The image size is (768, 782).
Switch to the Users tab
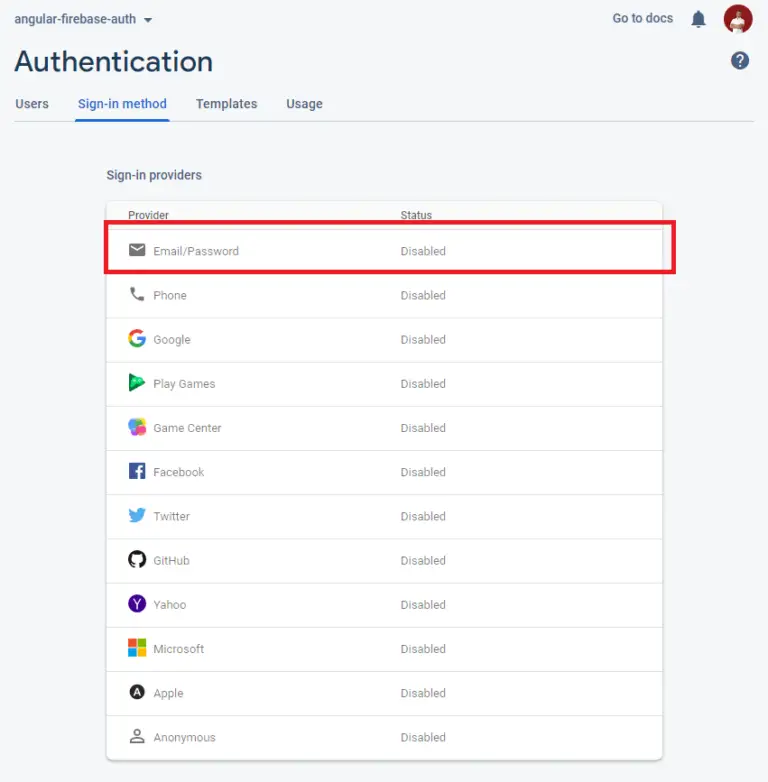[x=32, y=104]
